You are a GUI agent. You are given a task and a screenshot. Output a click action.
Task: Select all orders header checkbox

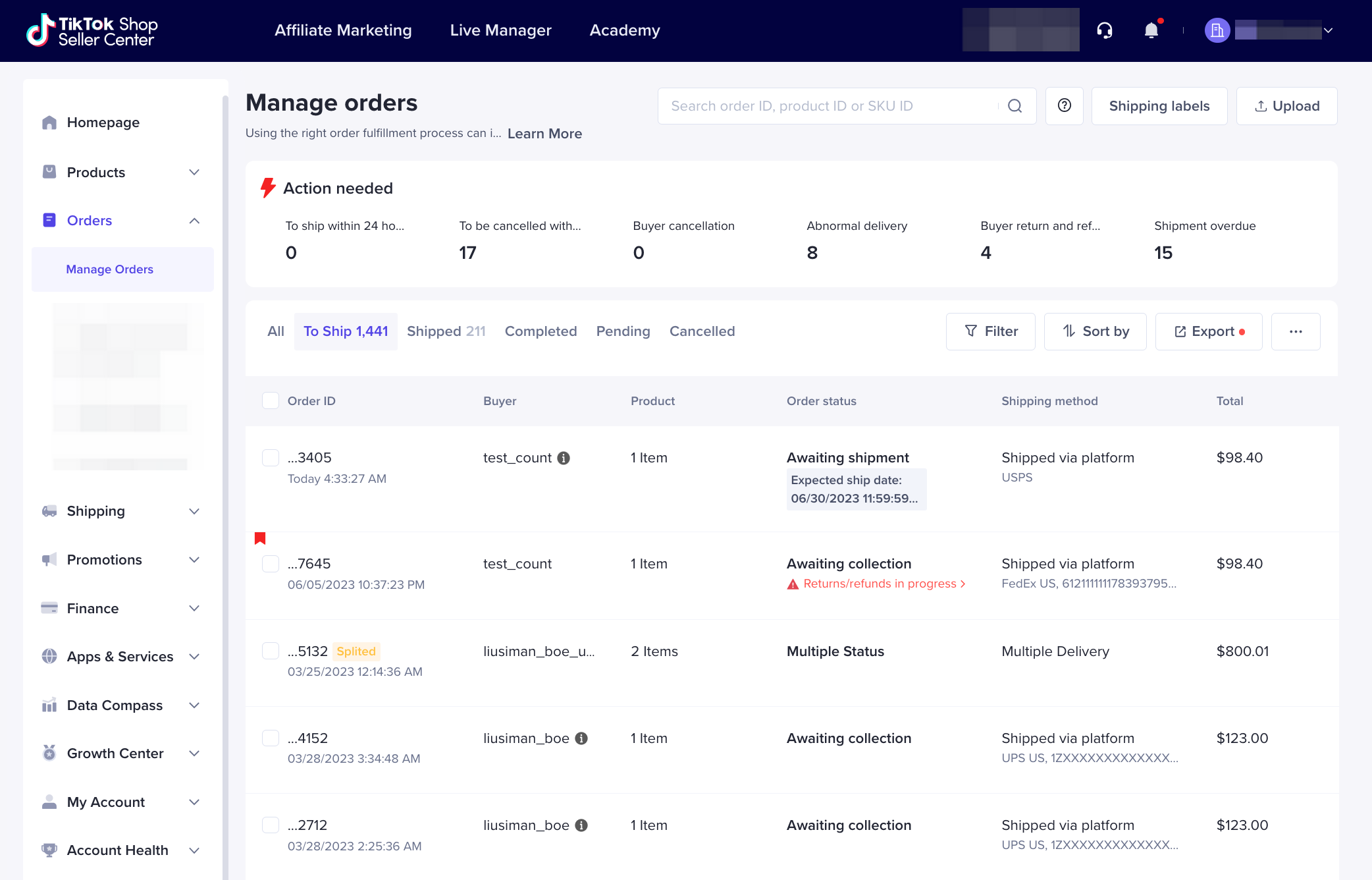[271, 400]
